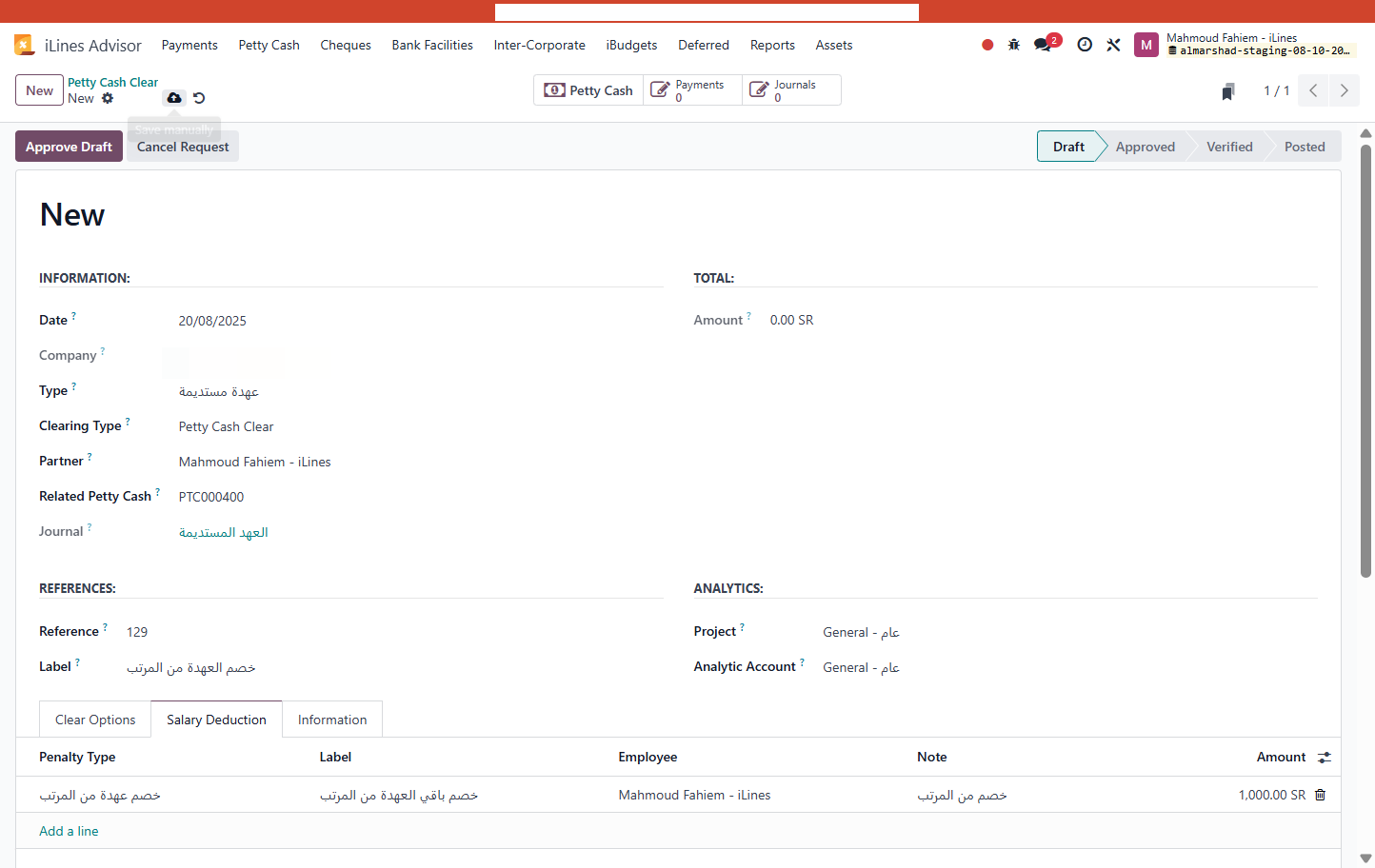This screenshot has width=1375, height=868.
Task: Open the activities clock icon
Action: [1085, 45]
